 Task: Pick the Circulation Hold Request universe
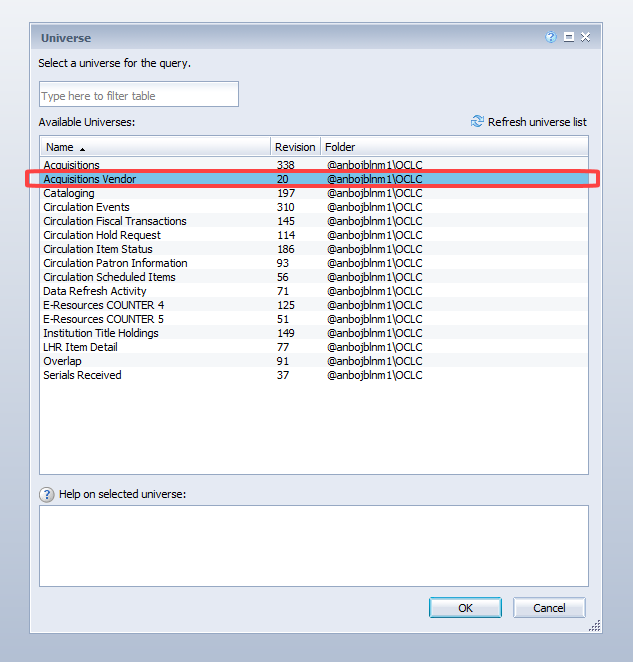coord(314,235)
